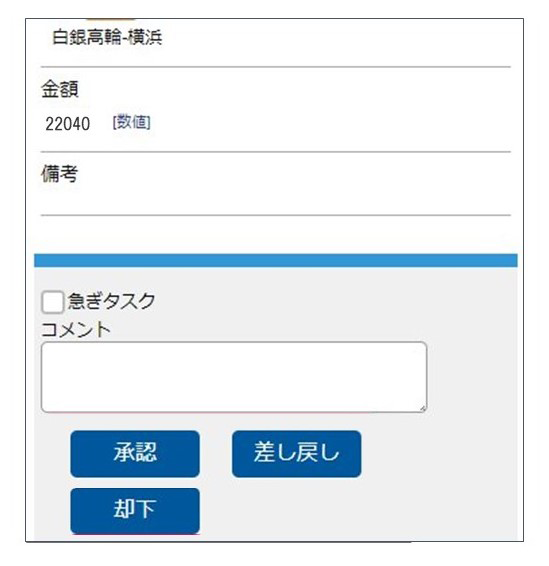Enable the 急ぎタスク checkbox
This screenshot has width=549, height=566.
53,302
